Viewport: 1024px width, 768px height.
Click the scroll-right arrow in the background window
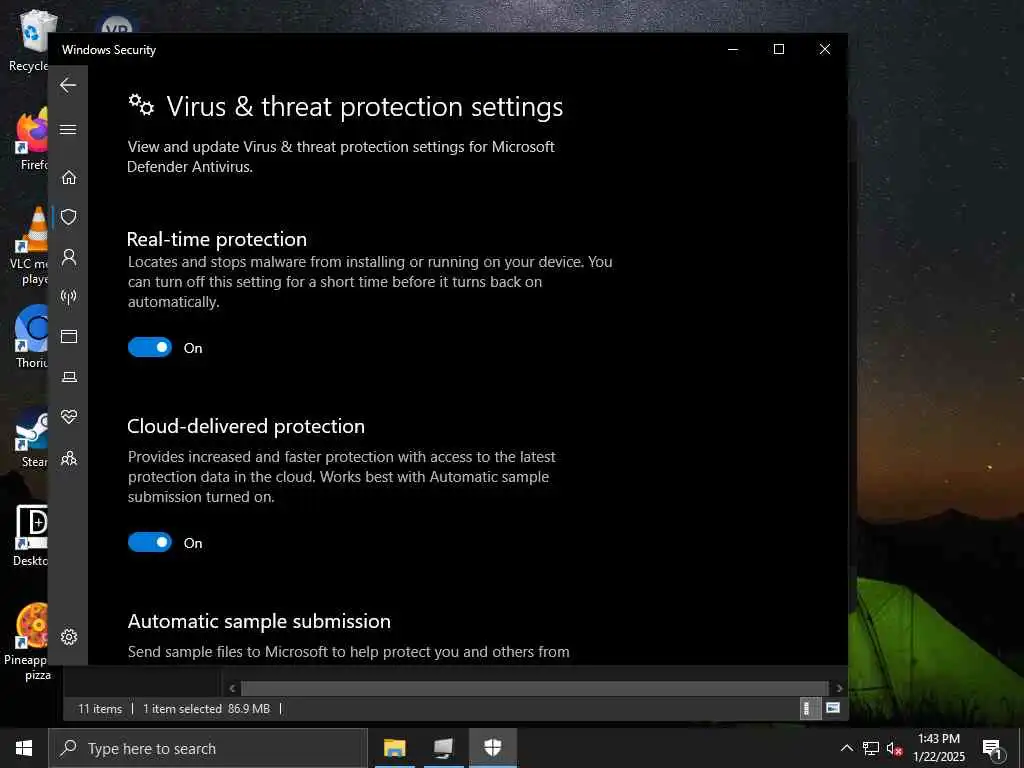[x=839, y=688]
